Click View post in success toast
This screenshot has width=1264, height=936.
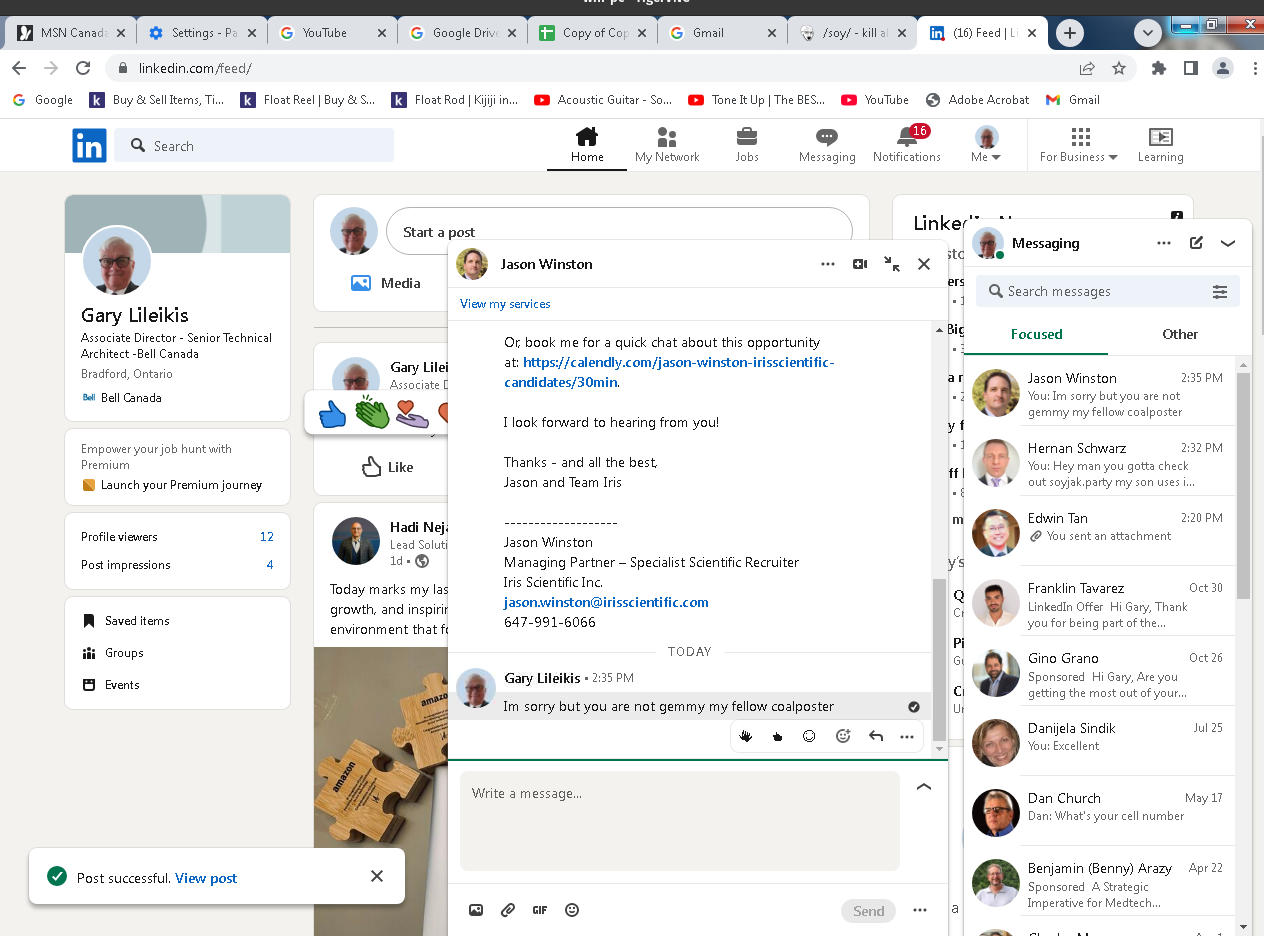click(206, 878)
